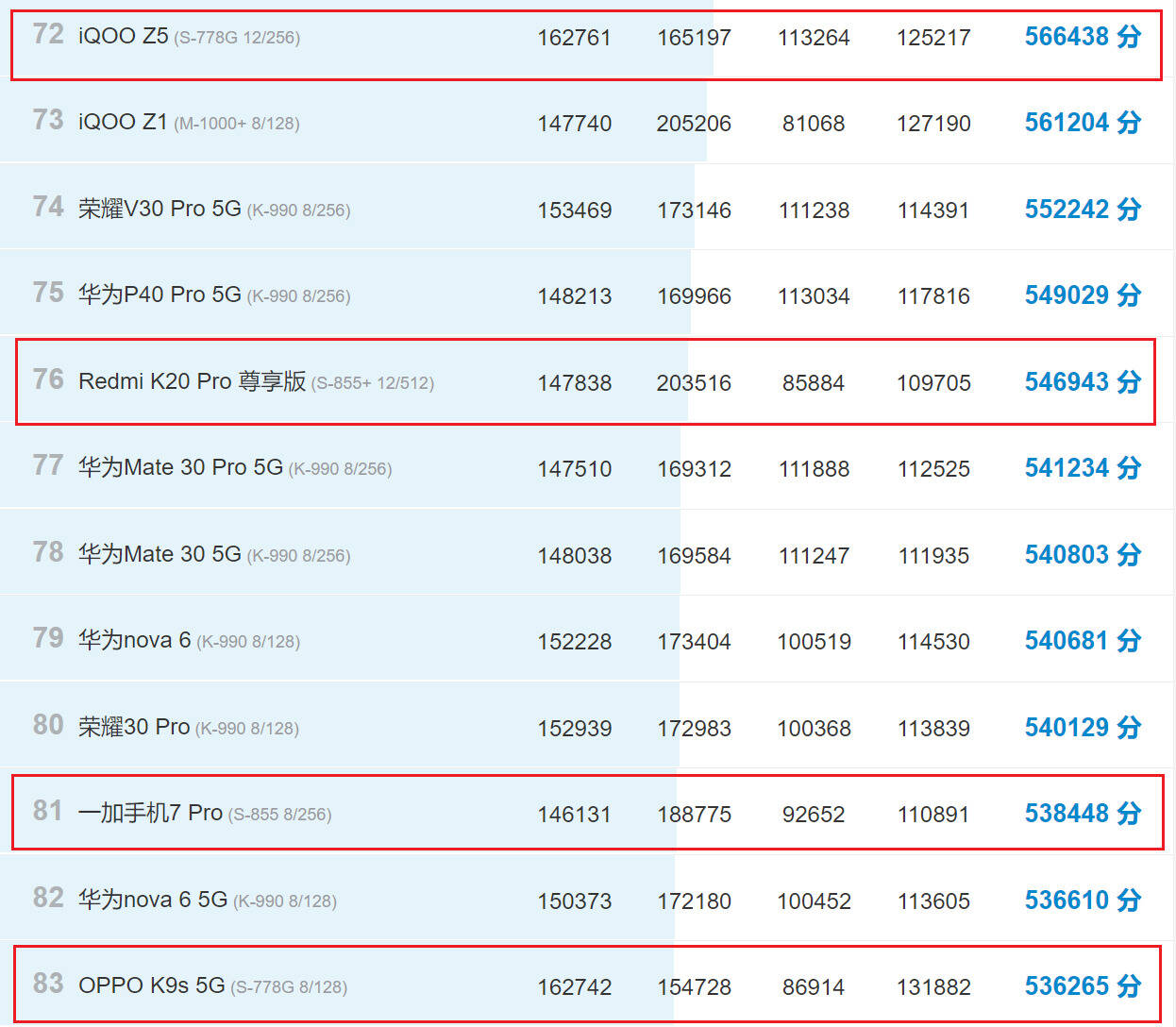Select the total score 561204 分

(x=1083, y=123)
